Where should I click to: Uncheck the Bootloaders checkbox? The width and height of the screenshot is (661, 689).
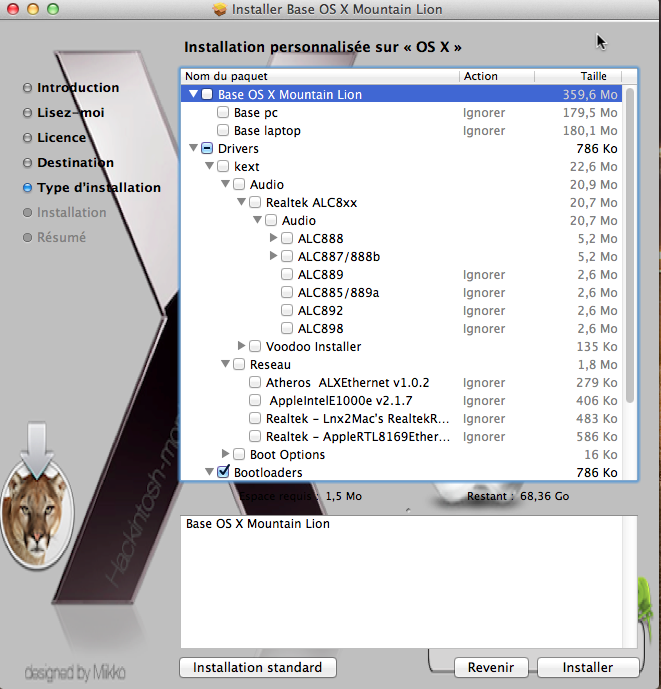pos(223,472)
